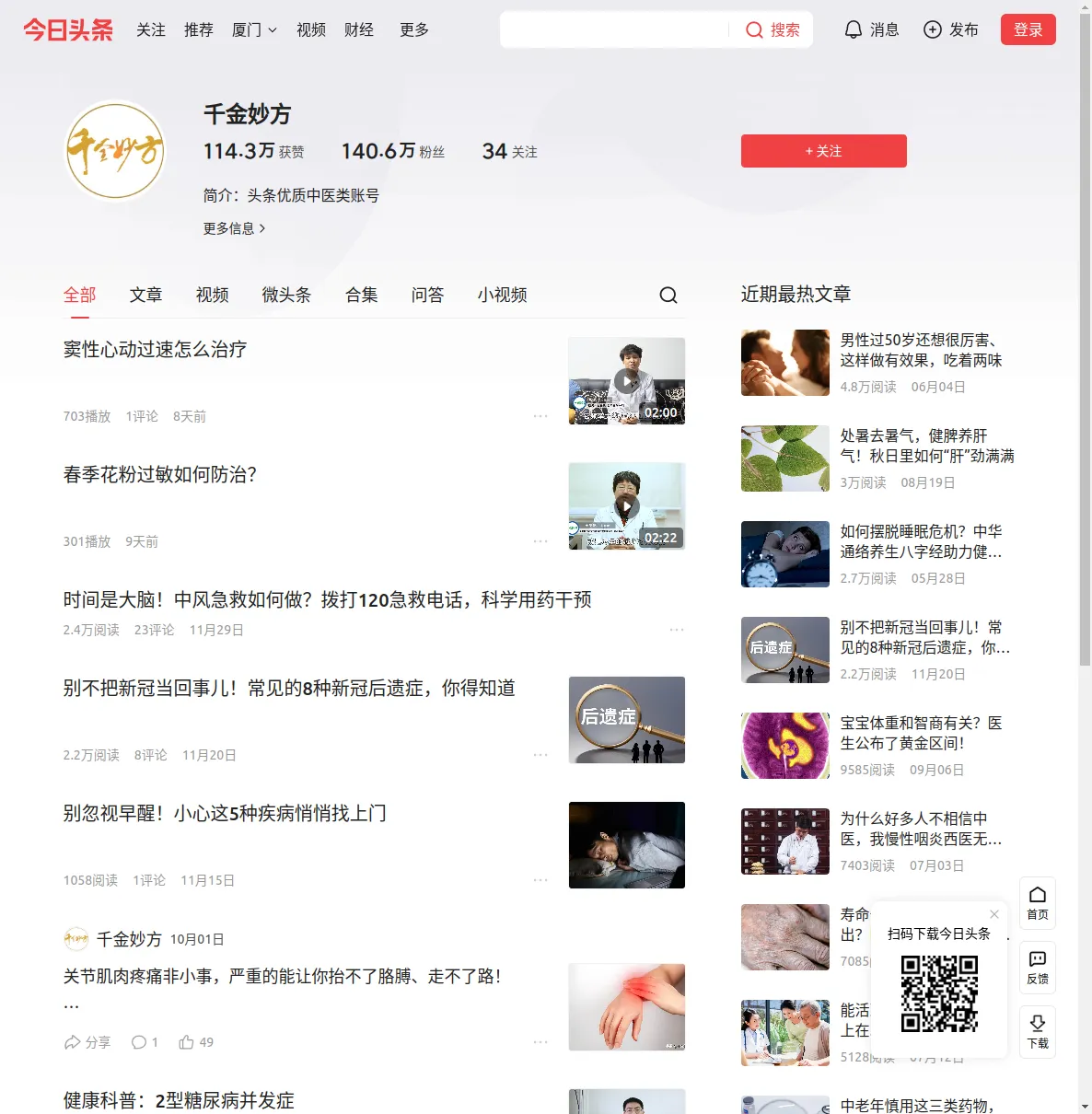Open 财经 in top navigation
1092x1114 pixels.
[x=359, y=29]
